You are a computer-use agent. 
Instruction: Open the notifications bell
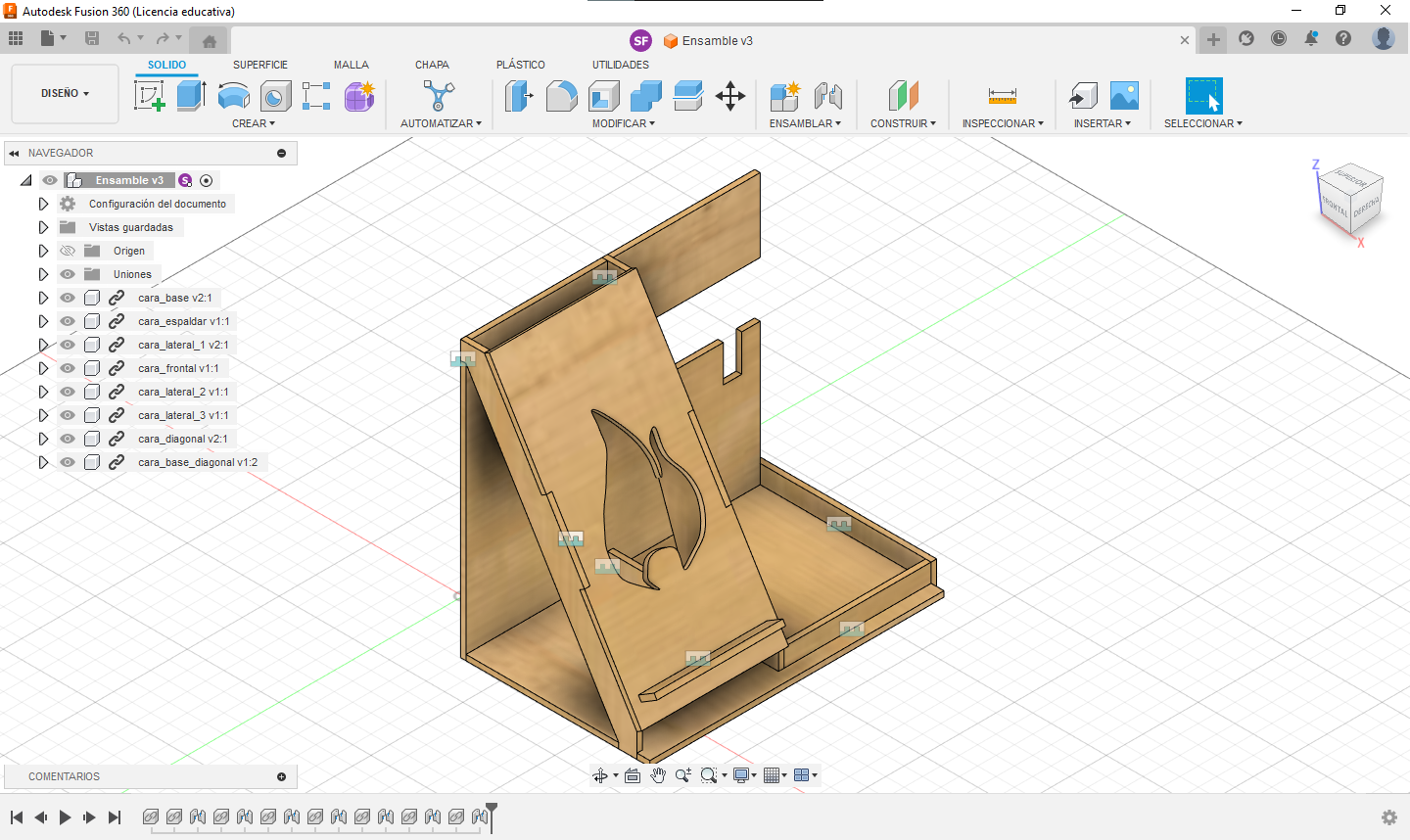1311,38
